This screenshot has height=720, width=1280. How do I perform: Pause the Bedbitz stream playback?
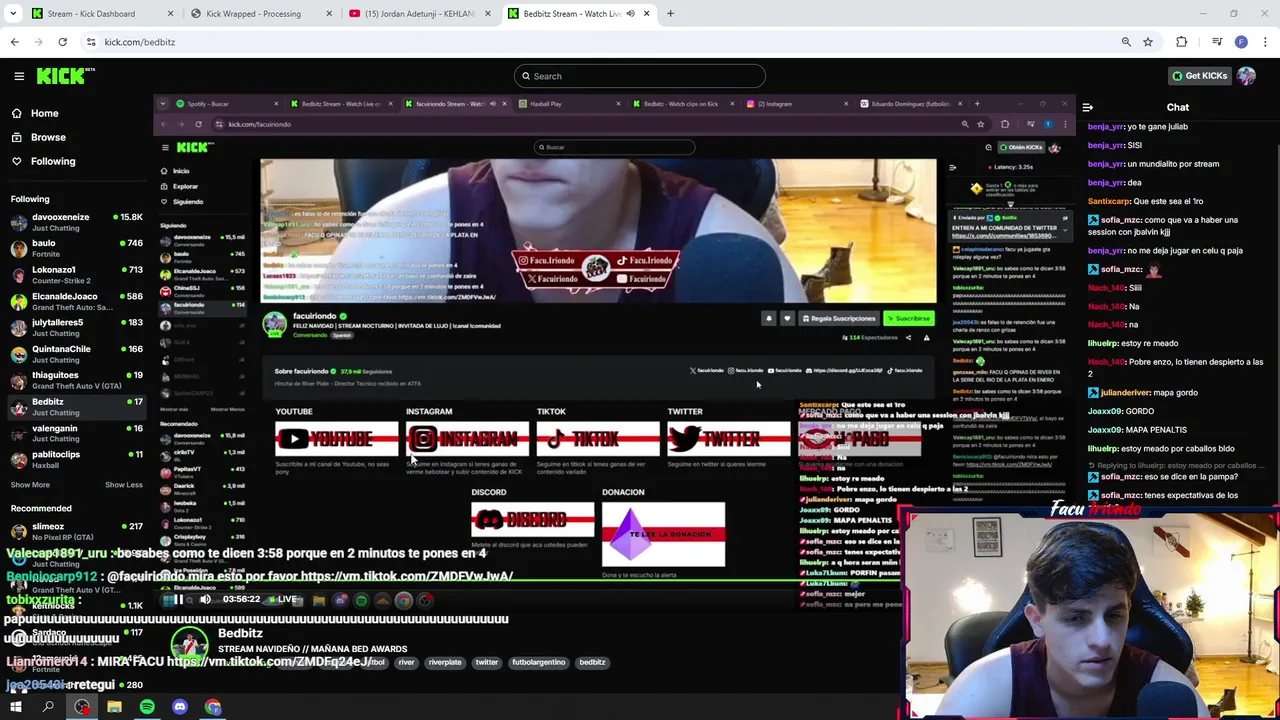[178, 599]
